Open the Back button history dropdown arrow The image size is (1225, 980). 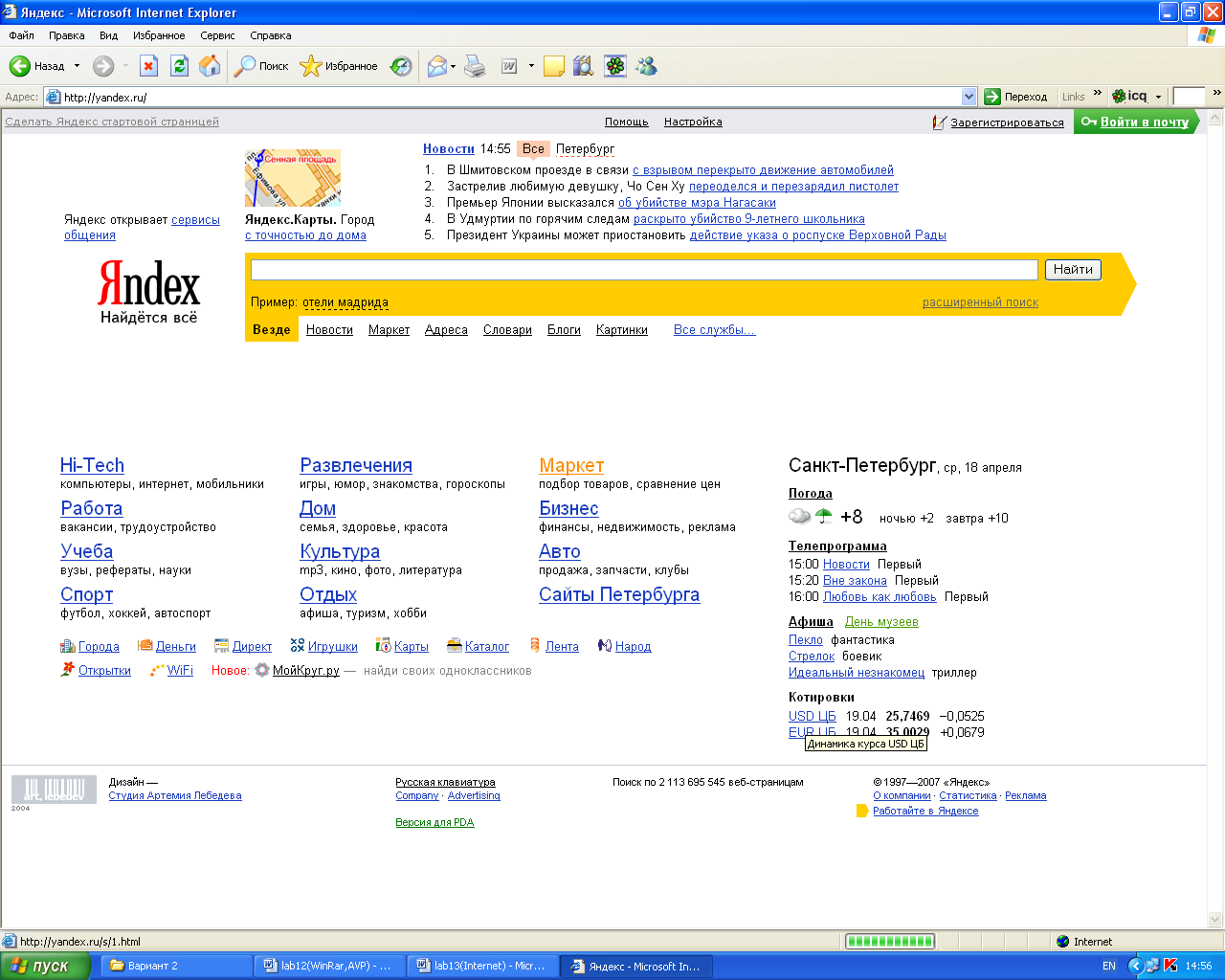coord(78,66)
